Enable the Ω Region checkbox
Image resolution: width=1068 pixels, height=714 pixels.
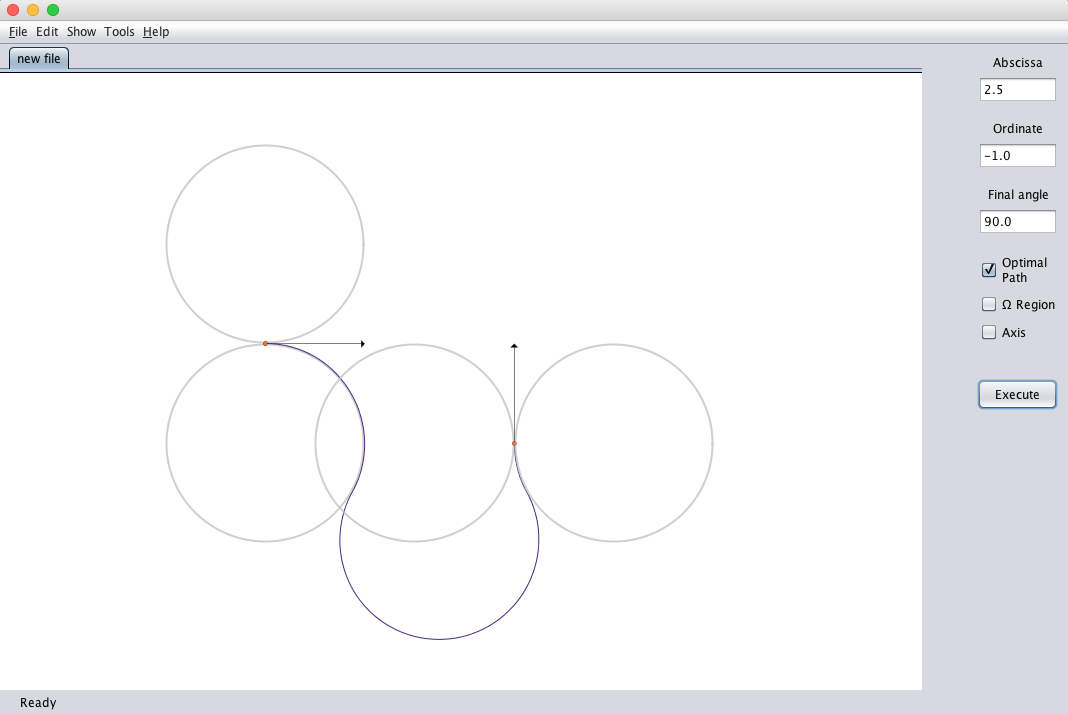pyautogui.click(x=989, y=305)
